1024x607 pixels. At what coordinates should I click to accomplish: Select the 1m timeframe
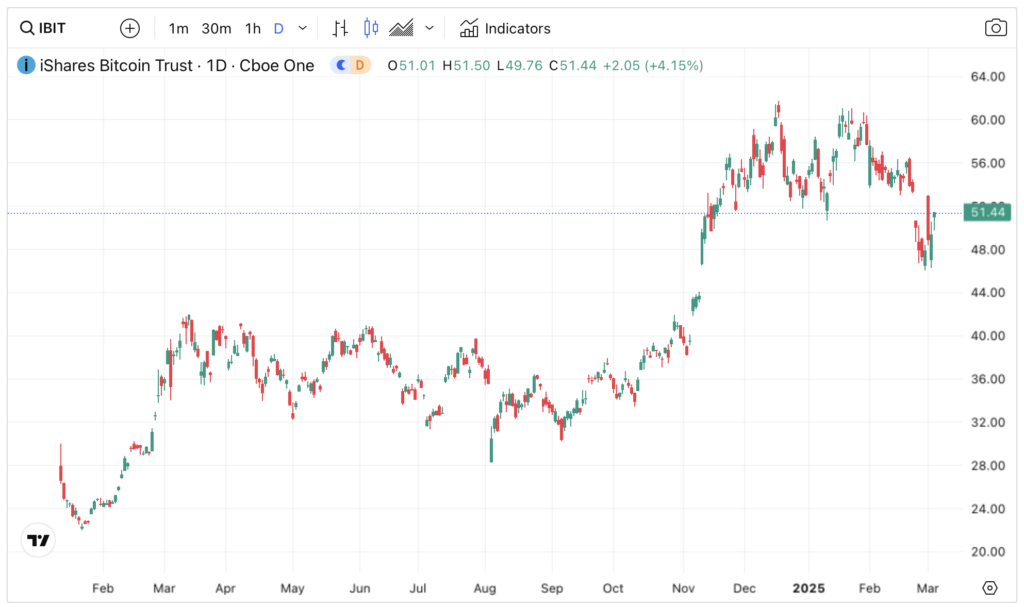coord(178,29)
